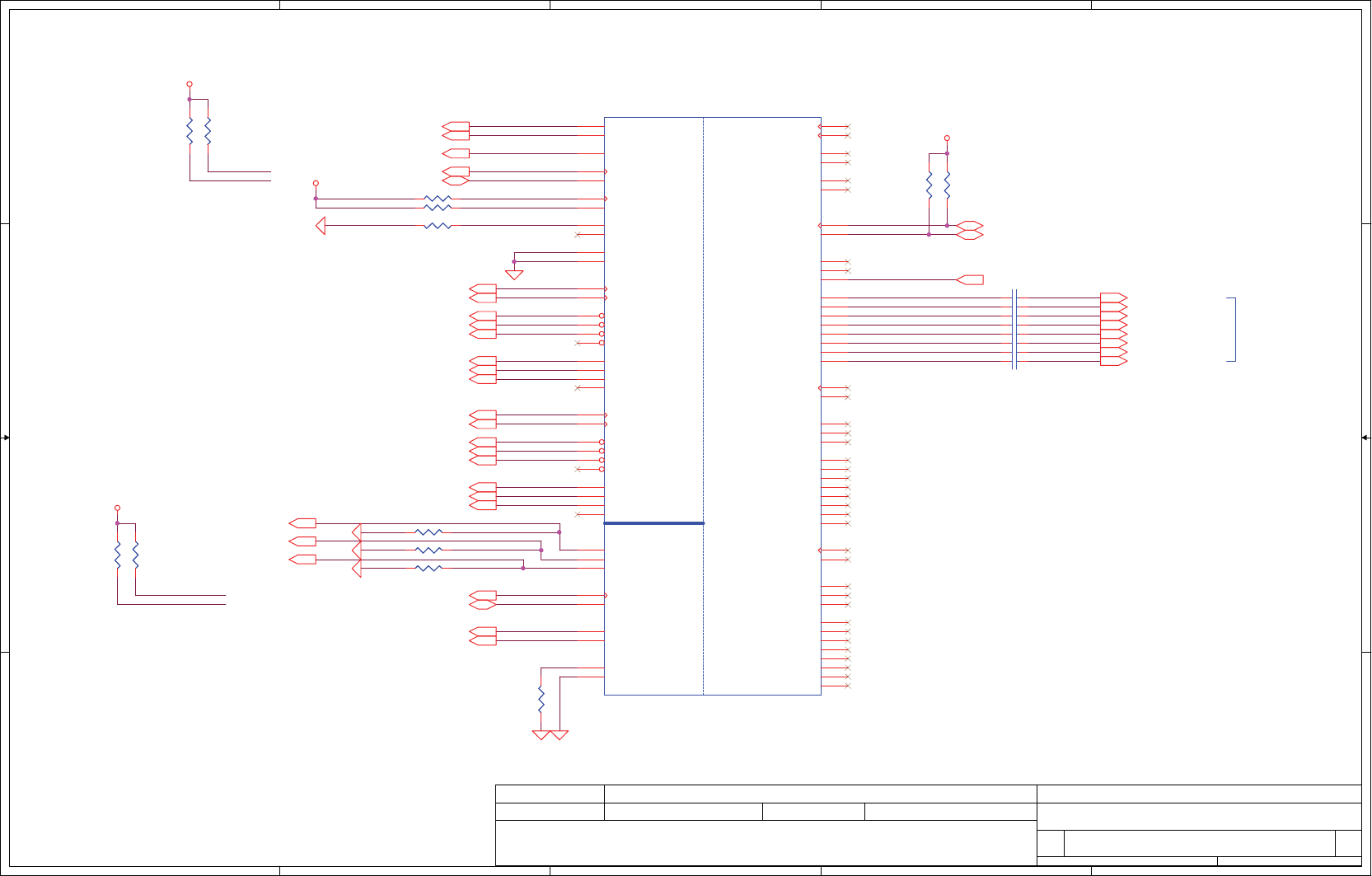
Task: Click the ground symbol under the vertical resistor
Action: click(541, 735)
